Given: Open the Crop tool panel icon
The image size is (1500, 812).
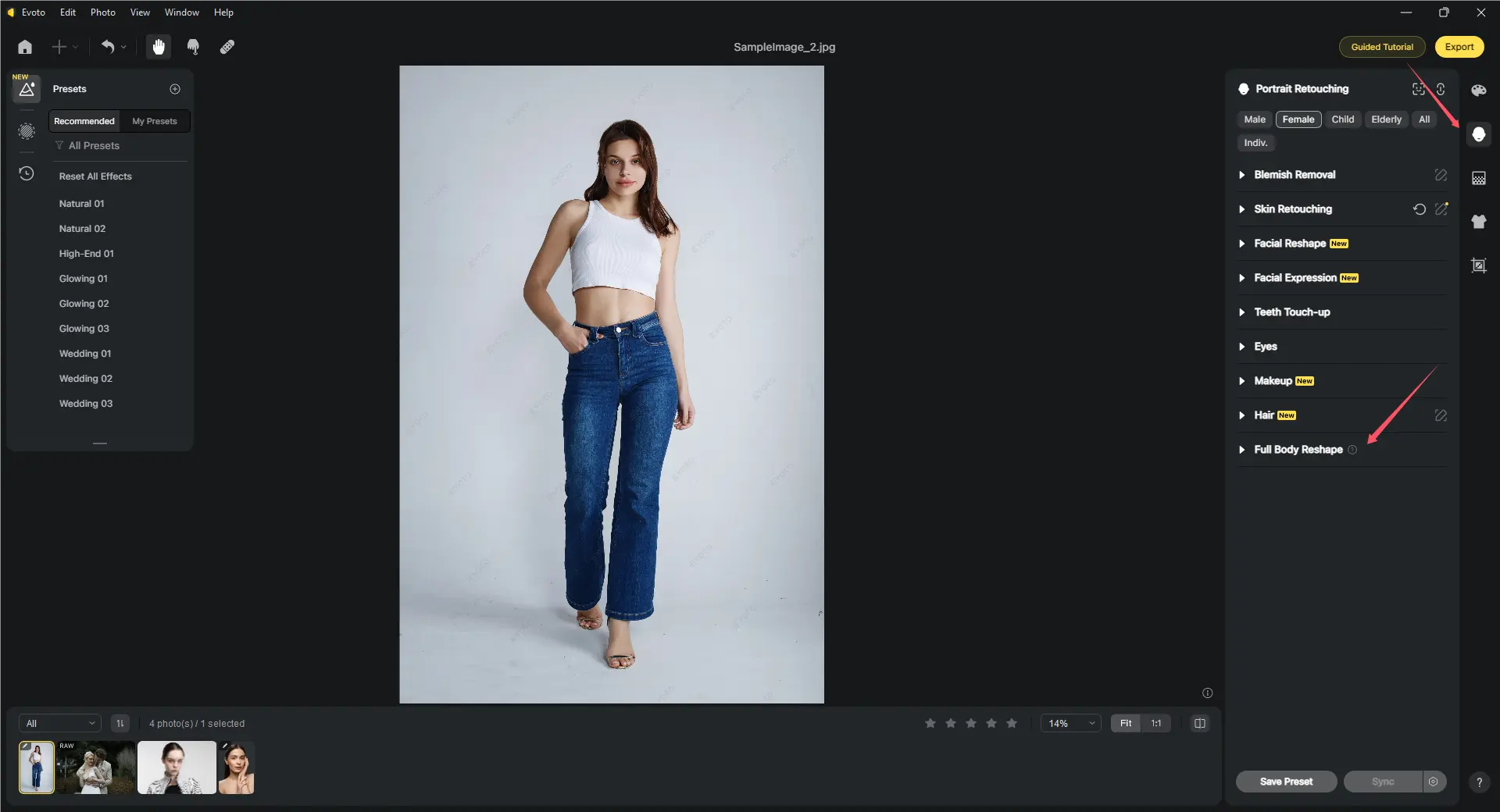Looking at the screenshot, I should click(1478, 265).
